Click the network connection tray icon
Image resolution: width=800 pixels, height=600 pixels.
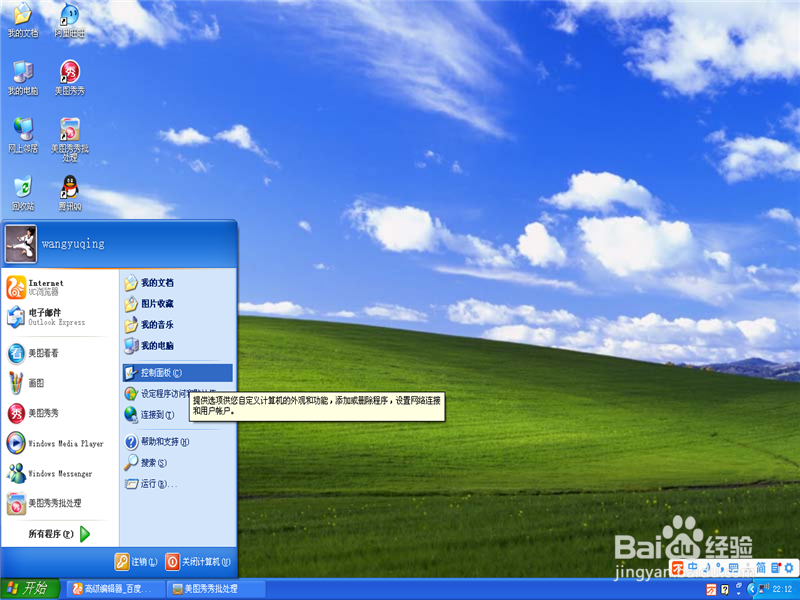764,589
